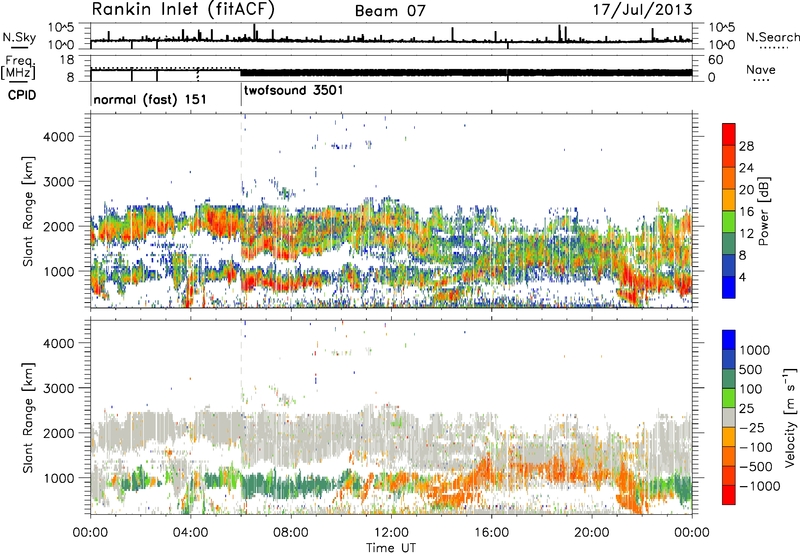
Task: Click the left '10^5' noise axis tick
Action: click(x=61, y=28)
